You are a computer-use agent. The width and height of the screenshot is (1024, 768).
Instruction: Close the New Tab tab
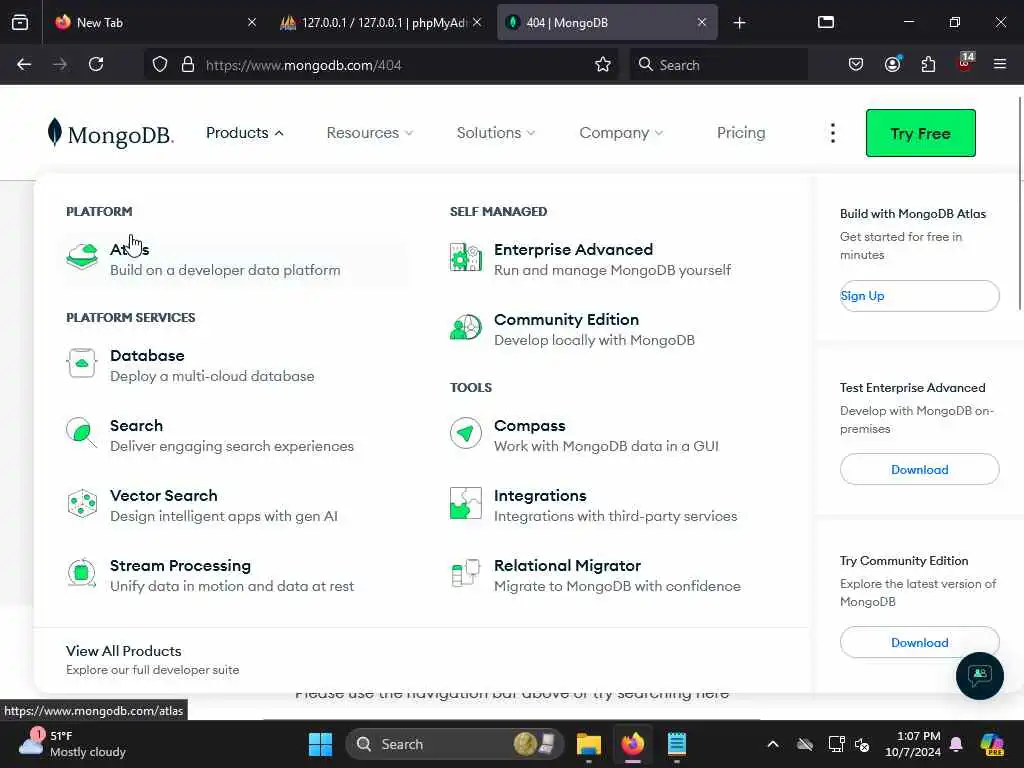click(x=252, y=22)
